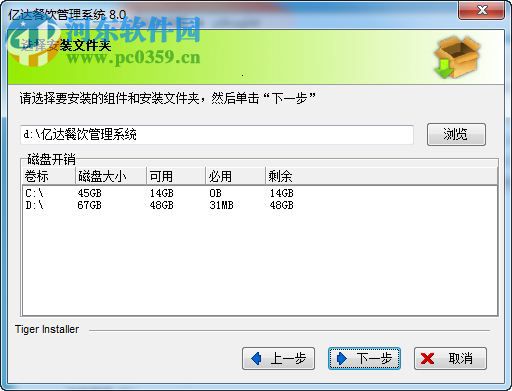Click the Tiger Installer label
Viewport: 512px width, 391px height.
[x=47, y=329]
